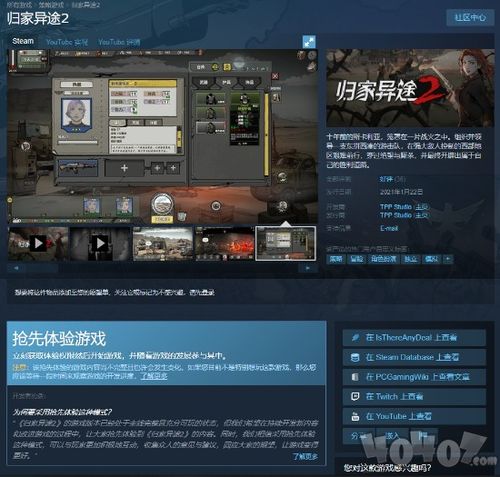Screen dimensions: 500x477
Task: Click the publisher TPP Studio link
Action: (396, 215)
